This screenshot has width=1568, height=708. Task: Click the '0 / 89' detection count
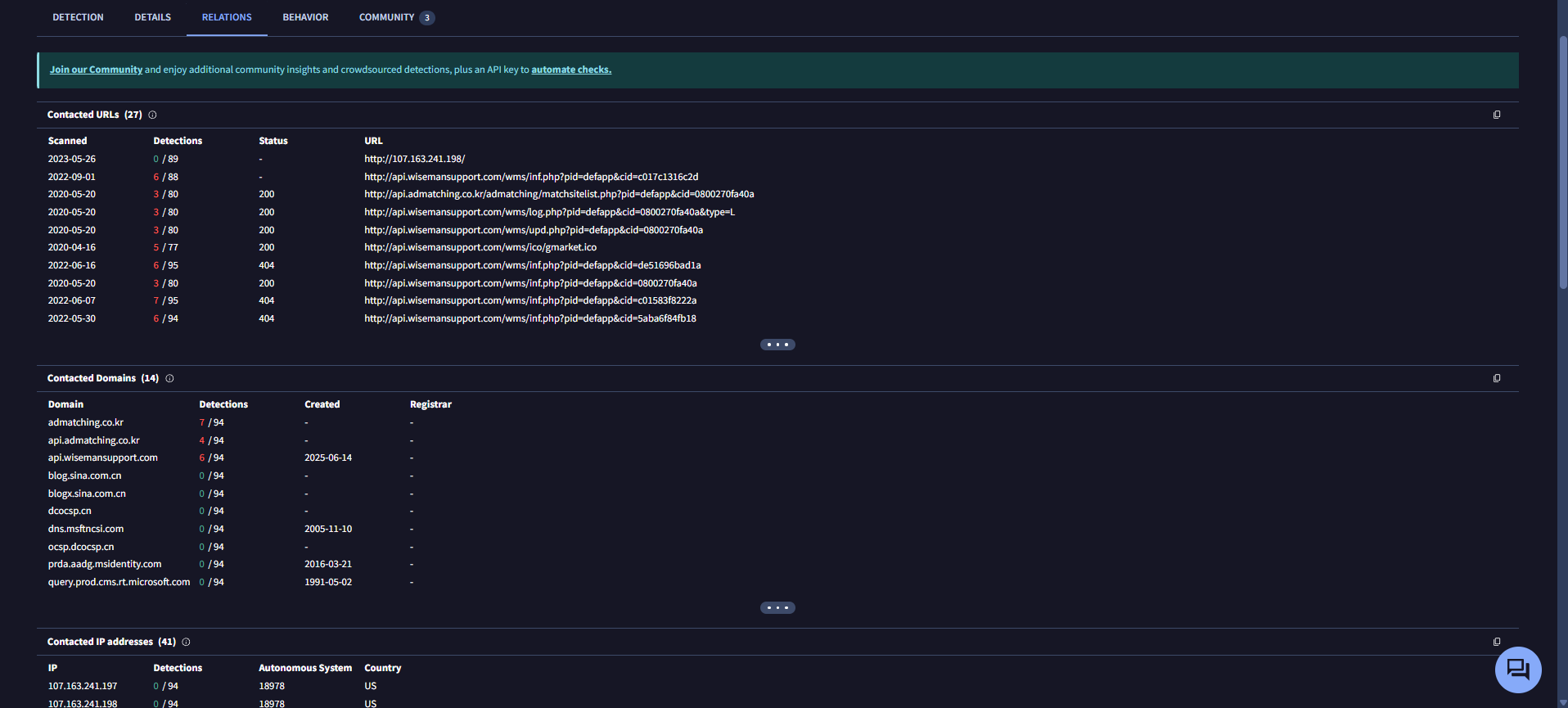point(165,159)
